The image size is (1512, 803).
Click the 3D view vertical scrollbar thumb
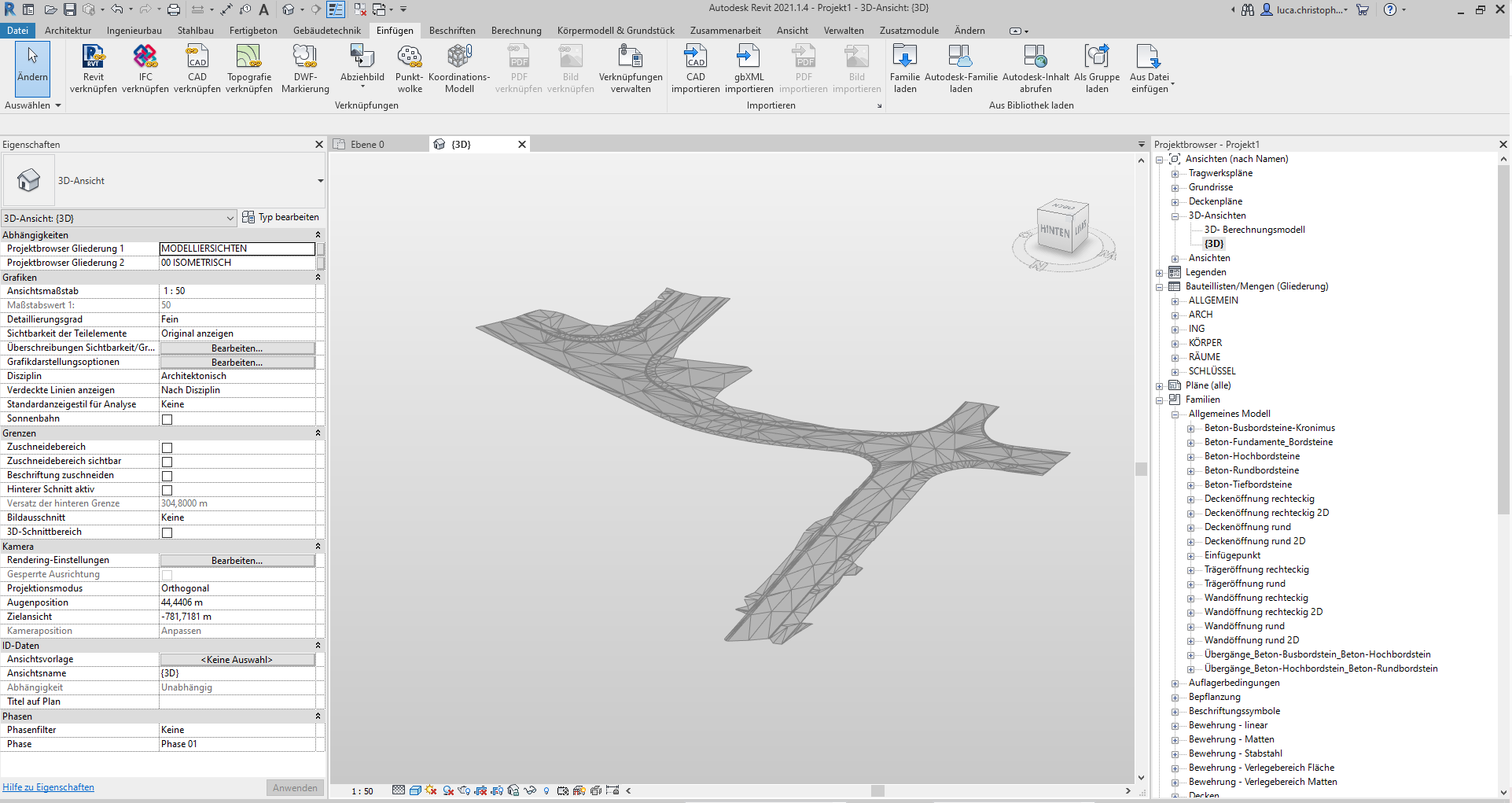point(1141,469)
